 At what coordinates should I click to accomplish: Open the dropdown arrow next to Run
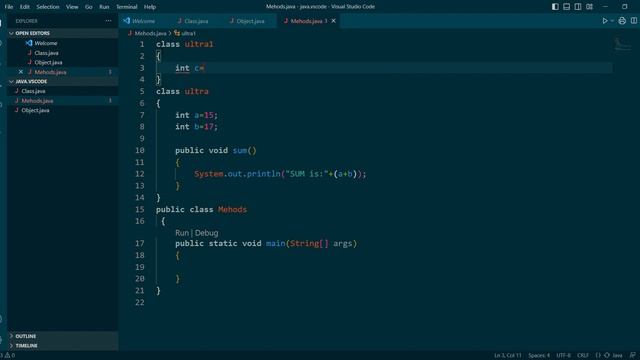click(612, 21)
